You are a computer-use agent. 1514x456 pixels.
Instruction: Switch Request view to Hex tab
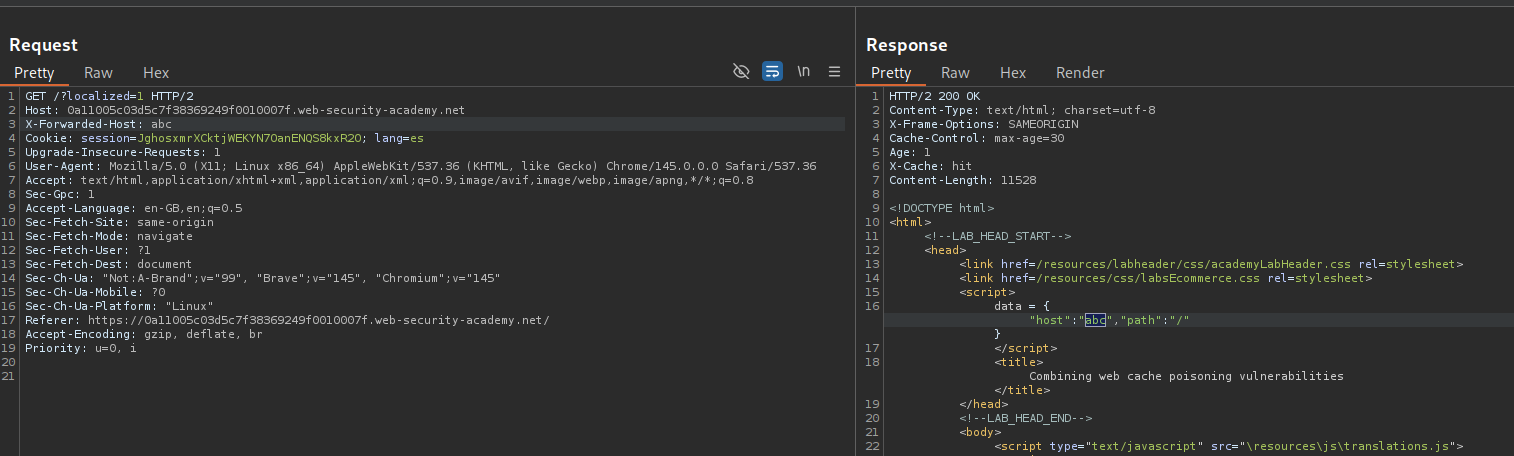point(156,72)
